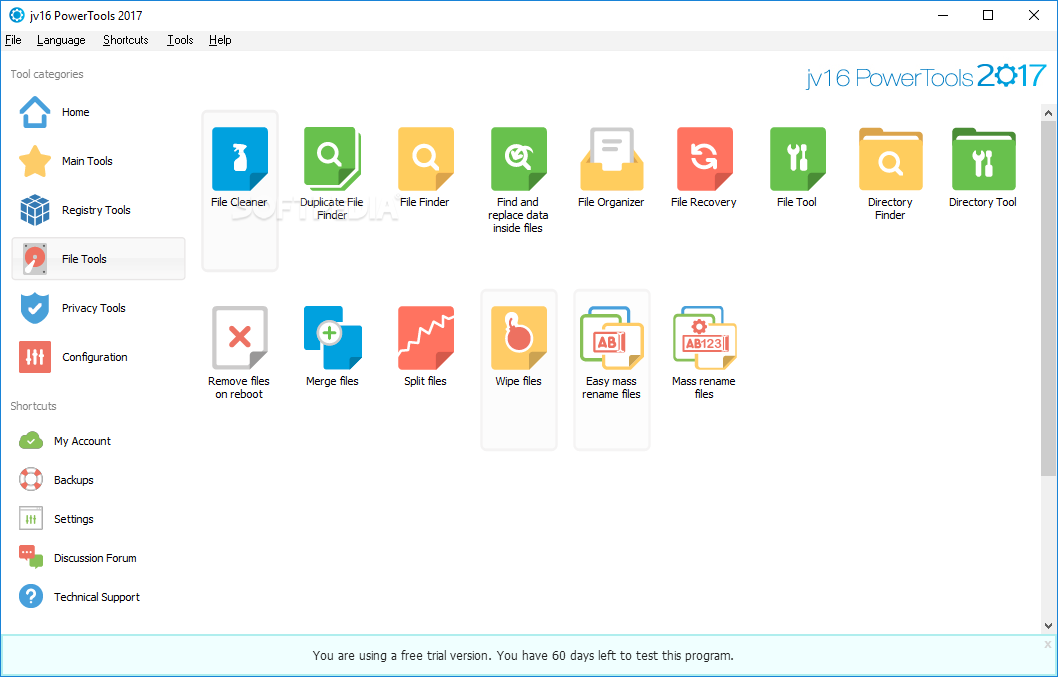Viewport: 1058px width, 677px height.
Task: Open the Help menu
Action: pyautogui.click(x=220, y=40)
